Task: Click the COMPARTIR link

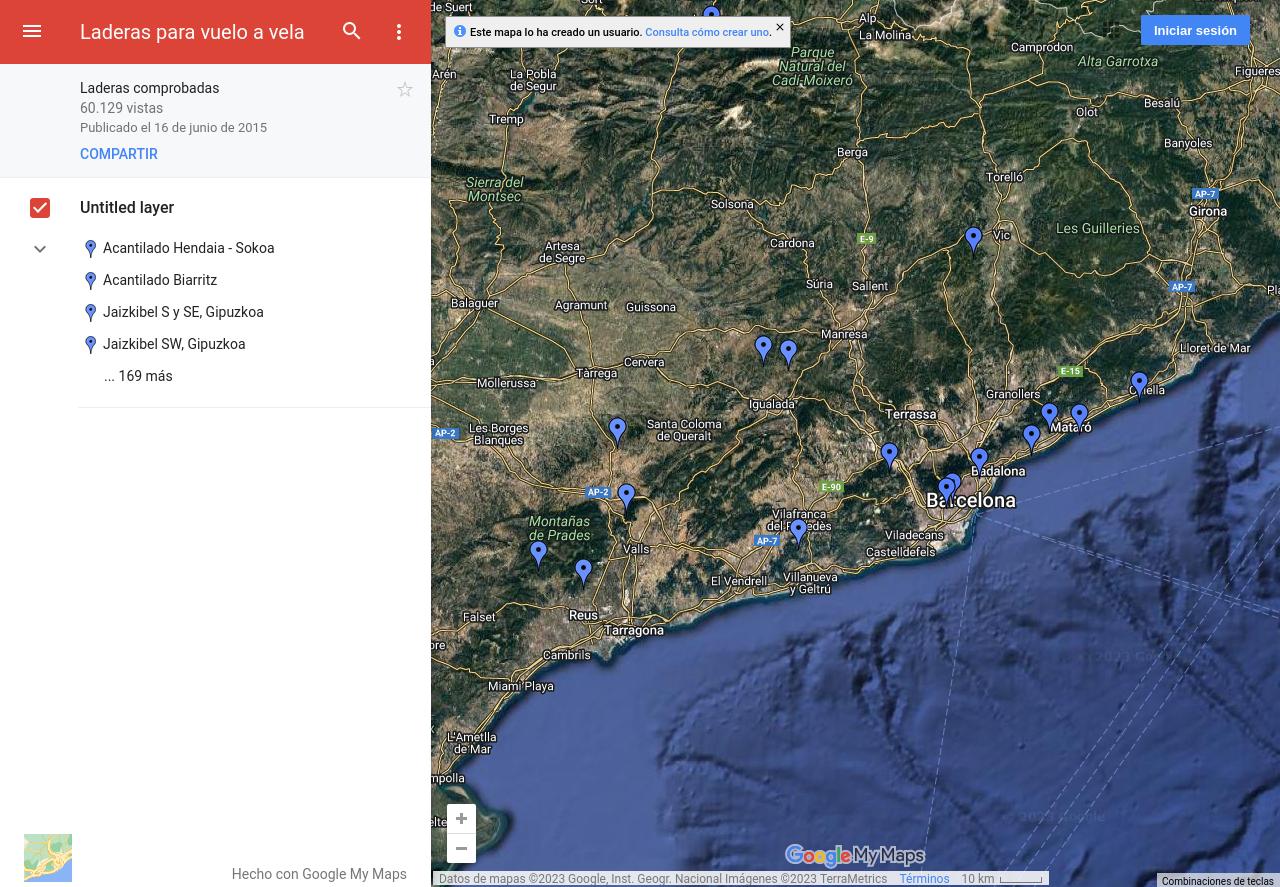Action: coord(119,154)
